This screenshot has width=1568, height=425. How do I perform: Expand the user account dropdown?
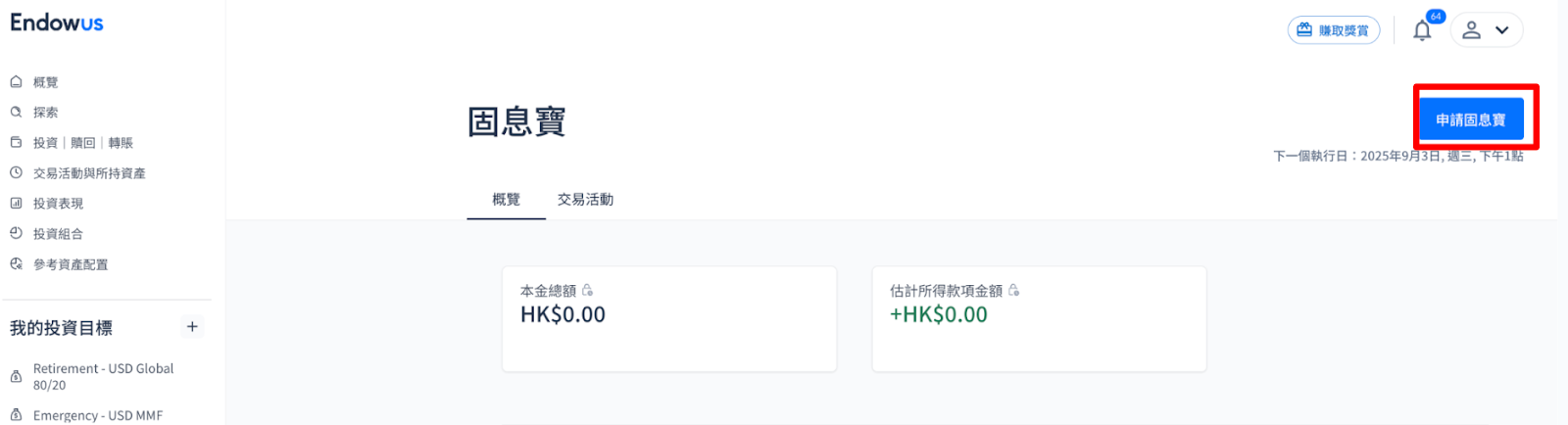pos(1502,30)
